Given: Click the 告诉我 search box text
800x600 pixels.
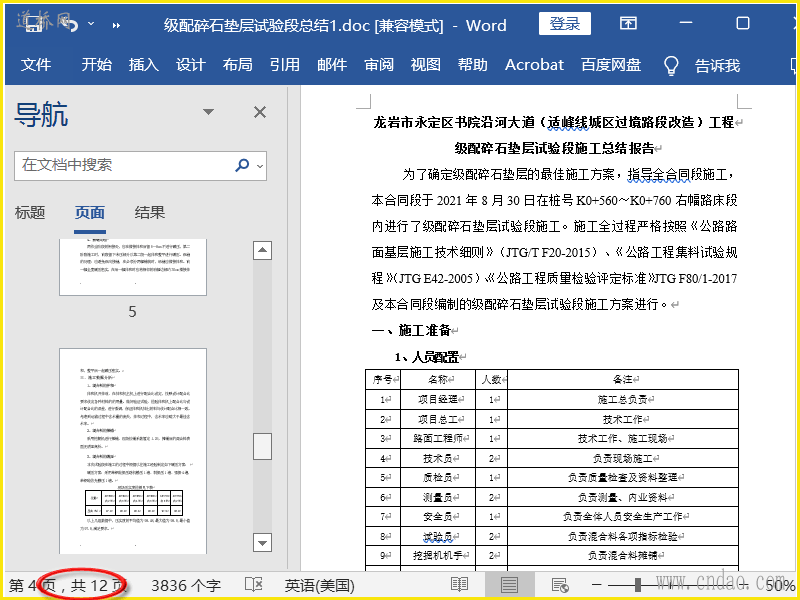Looking at the screenshot, I should [x=717, y=65].
